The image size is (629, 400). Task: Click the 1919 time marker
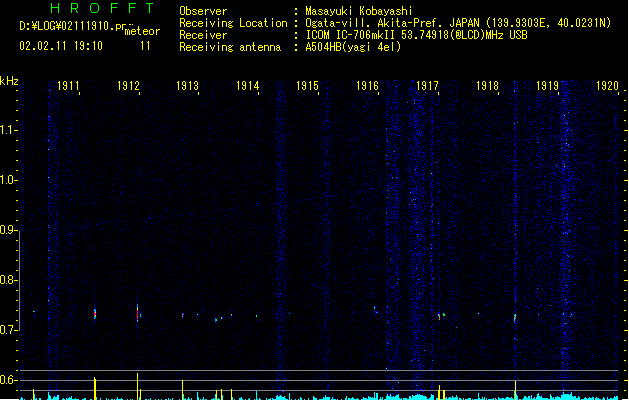pyautogui.click(x=547, y=86)
